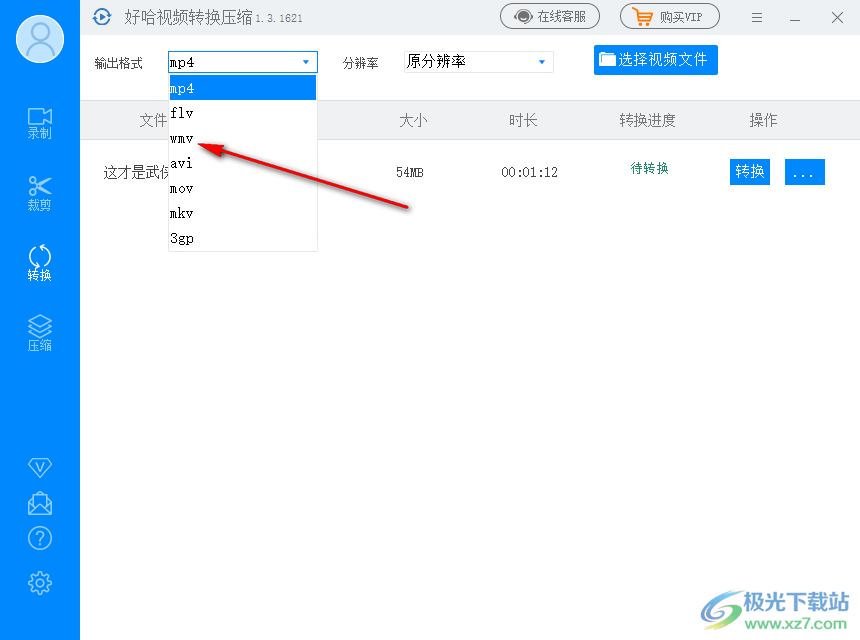Contact 在线客服 online support
Image resolution: width=860 pixels, height=640 pixels.
click(x=550, y=16)
